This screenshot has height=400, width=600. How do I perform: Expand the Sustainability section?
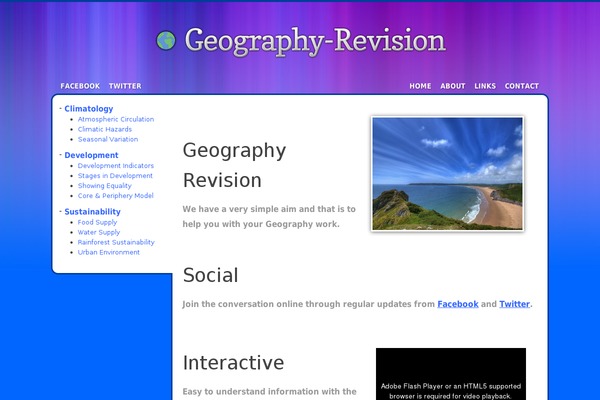click(92, 212)
